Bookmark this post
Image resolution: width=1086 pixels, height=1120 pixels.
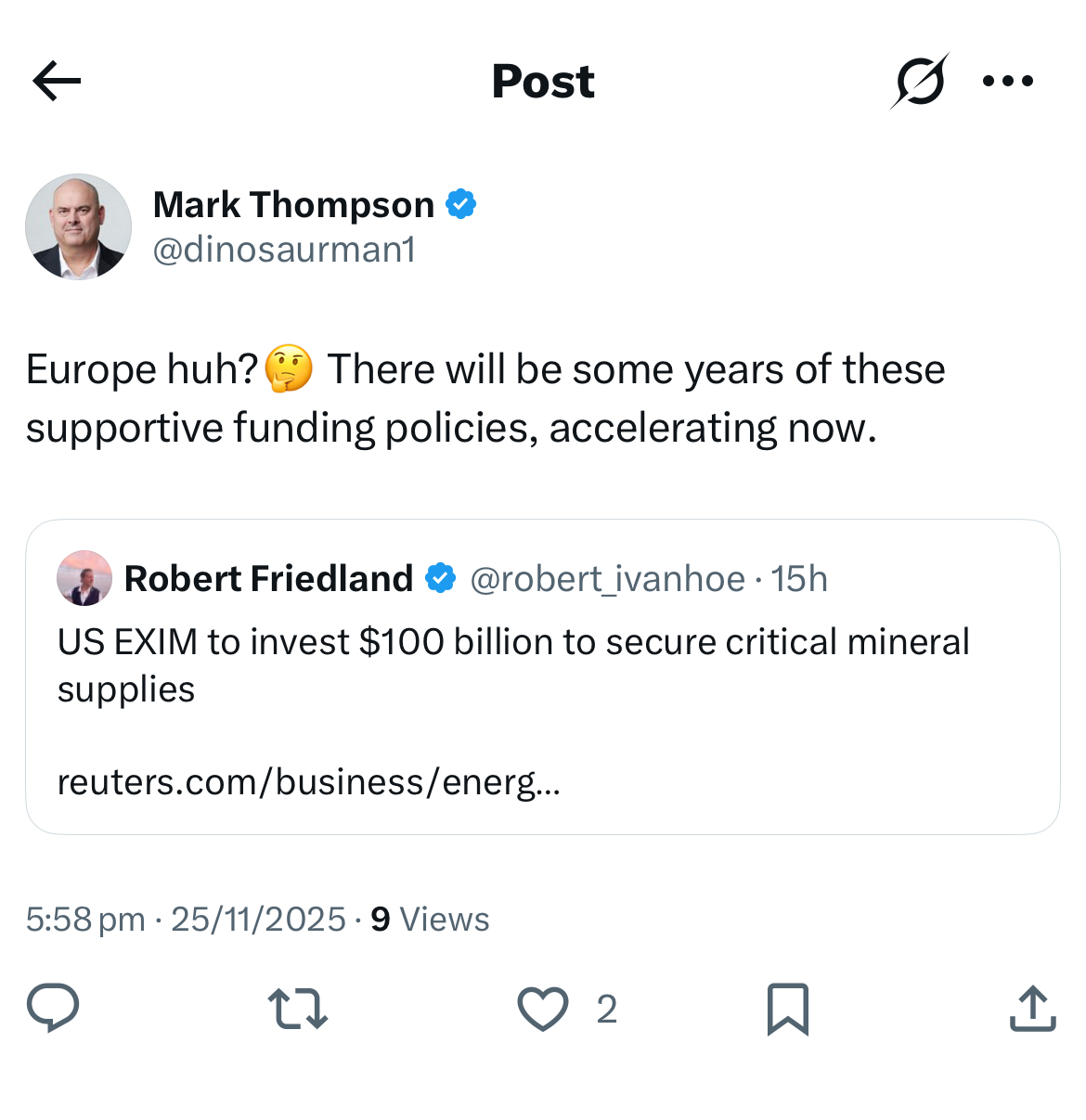788,1009
